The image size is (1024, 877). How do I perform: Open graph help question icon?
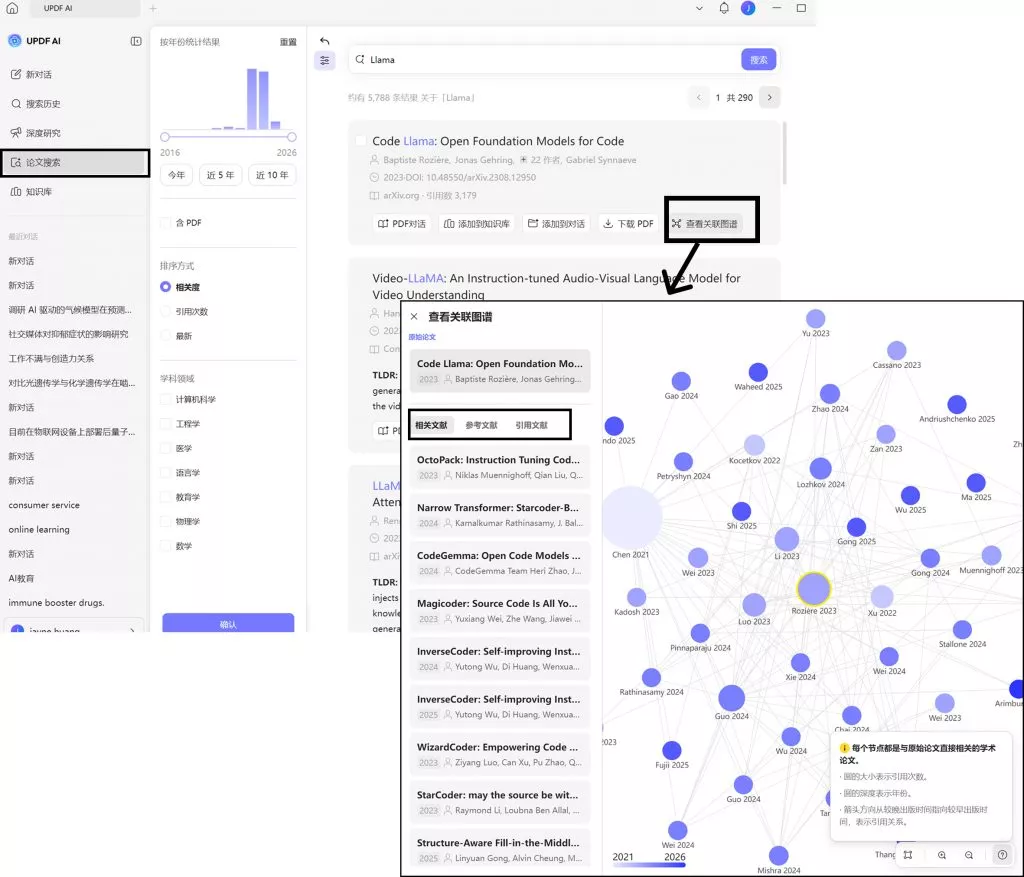(1002, 855)
